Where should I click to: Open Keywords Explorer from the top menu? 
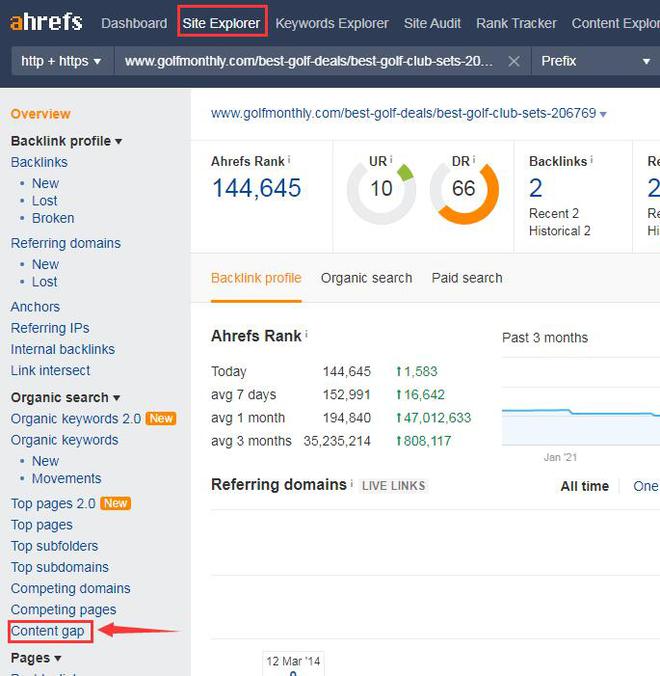(x=332, y=23)
